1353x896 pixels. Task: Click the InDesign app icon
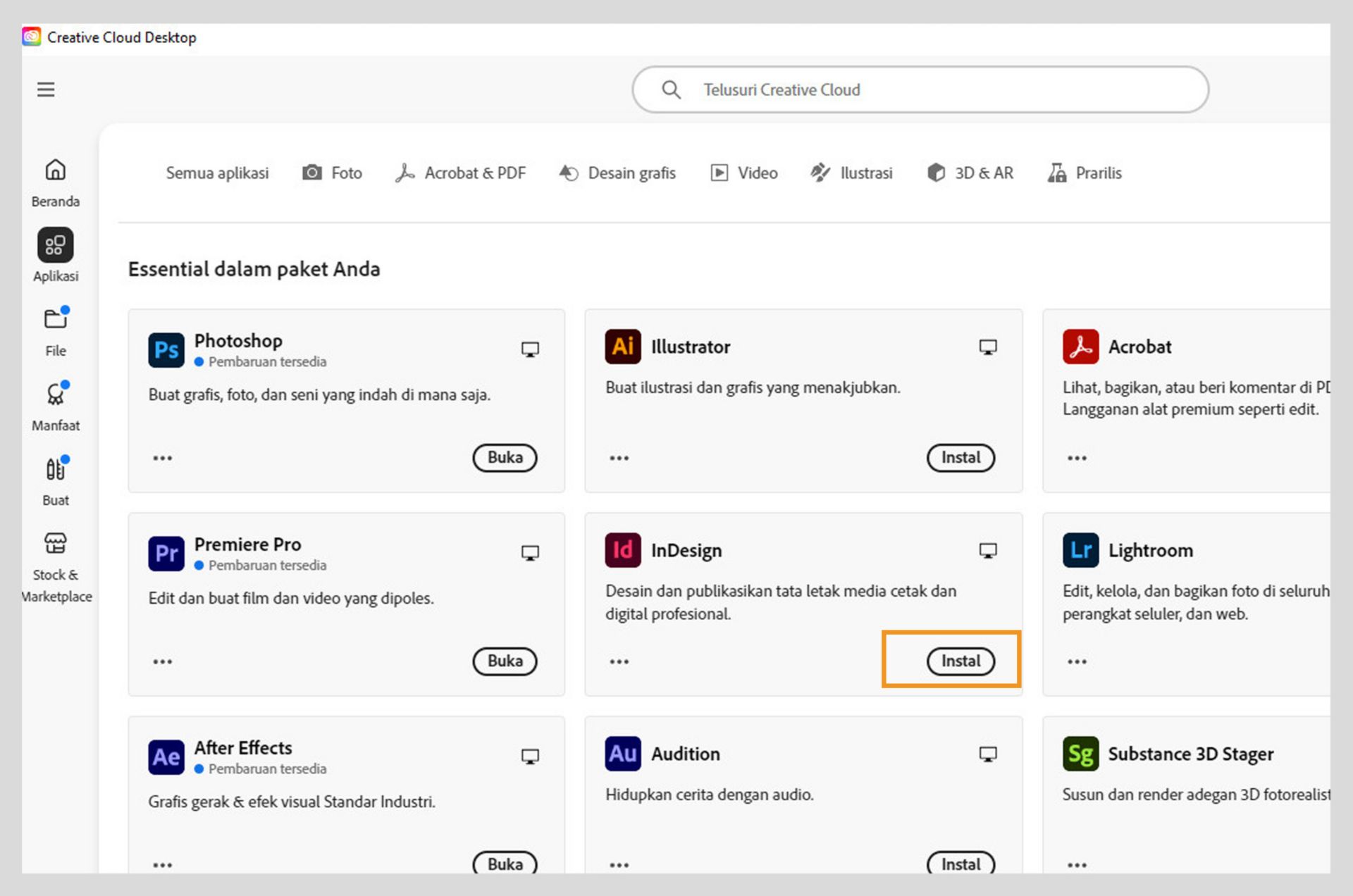622,550
